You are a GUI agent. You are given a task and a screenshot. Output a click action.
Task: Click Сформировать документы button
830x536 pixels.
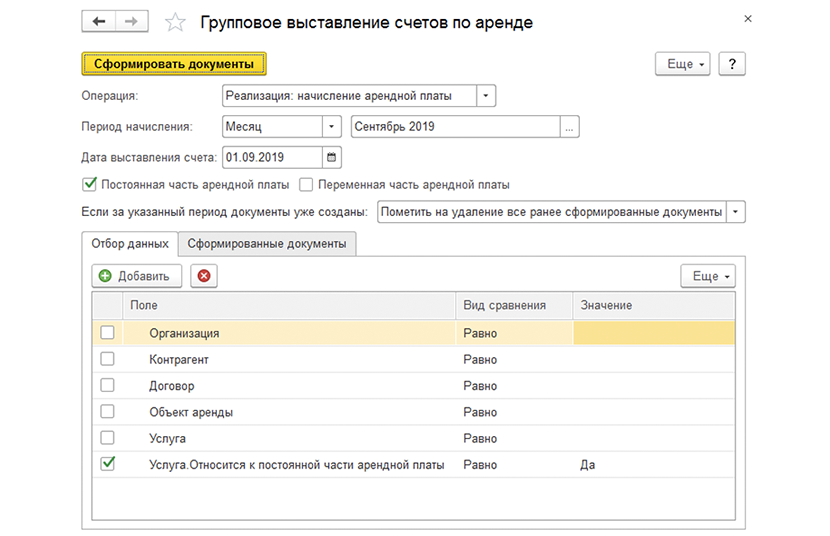pos(174,64)
